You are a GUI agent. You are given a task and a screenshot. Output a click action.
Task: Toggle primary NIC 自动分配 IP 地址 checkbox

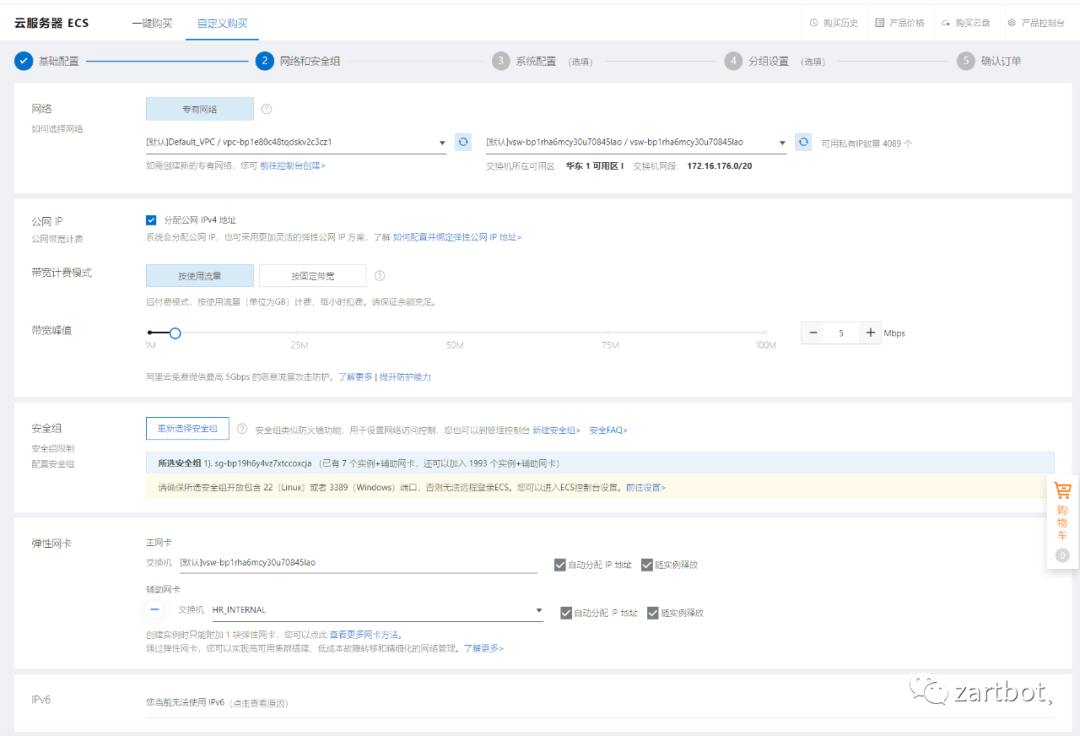(x=560, y=565)
